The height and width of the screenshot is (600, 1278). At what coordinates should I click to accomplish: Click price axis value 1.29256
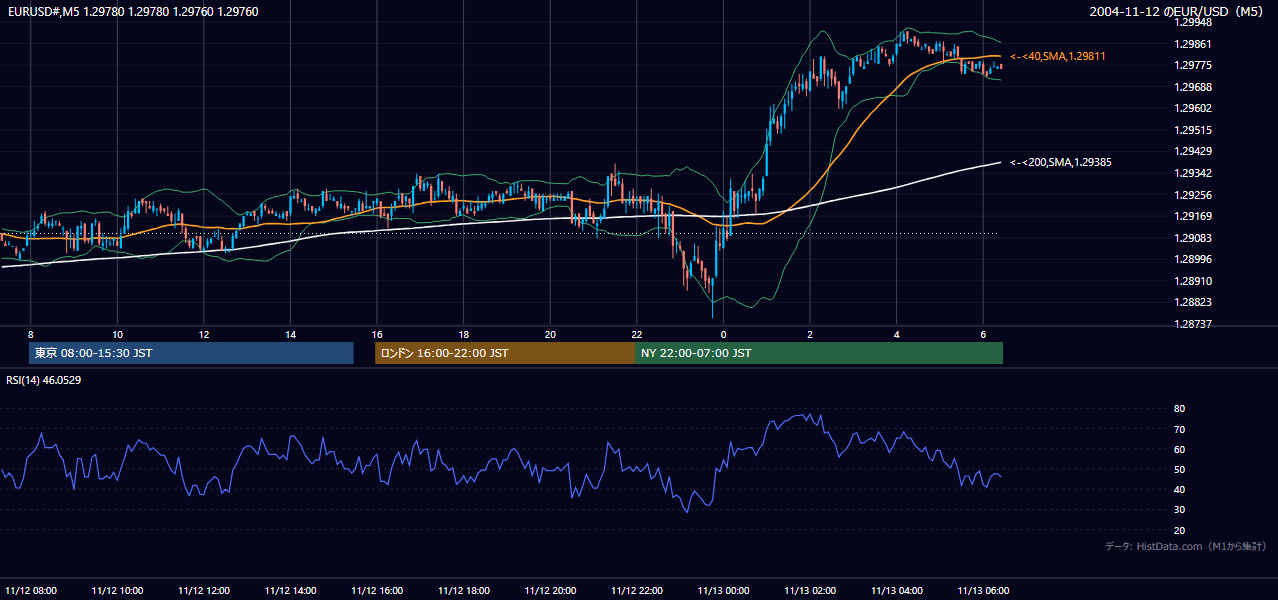coord(1192,195)
